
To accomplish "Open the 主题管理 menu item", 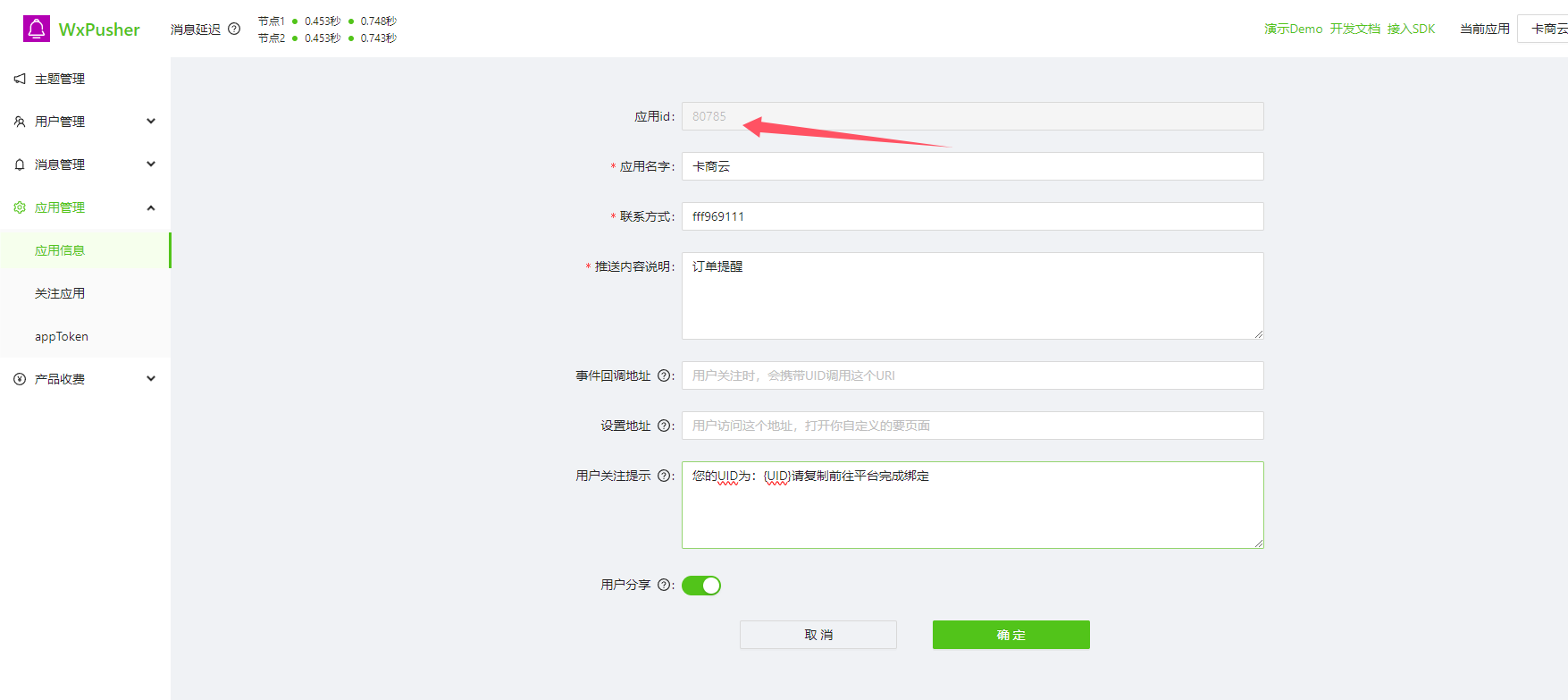I will click(x=85, y=79).
